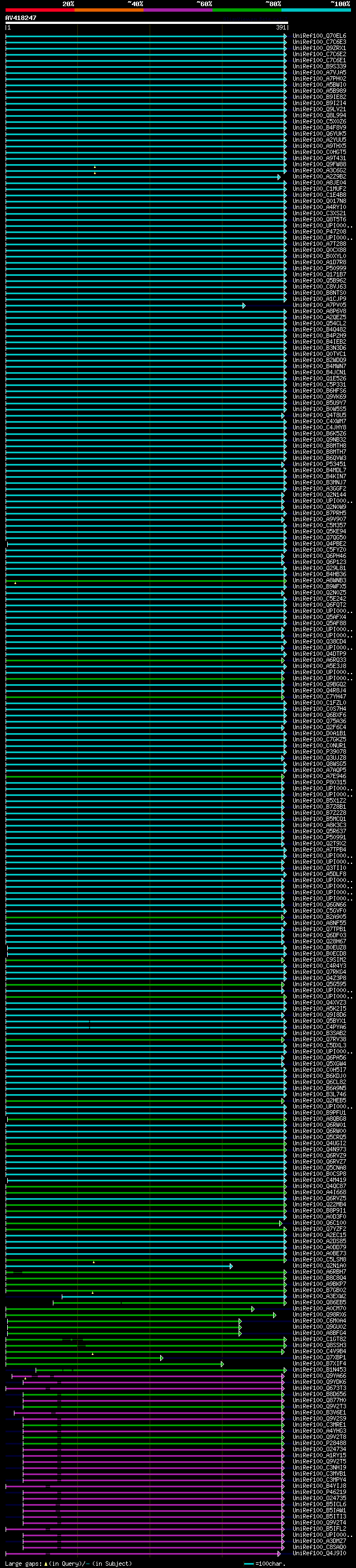356x1568 pixels.
Task: Select hit label UniRef100_C9SIM2
Action: (319, 960)
